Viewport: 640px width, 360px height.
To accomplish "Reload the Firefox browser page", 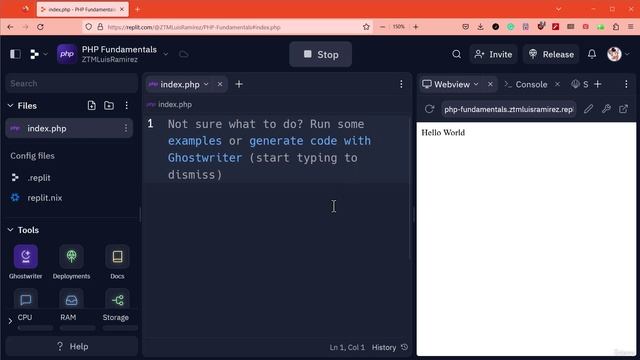I will (x=40, y=27).
